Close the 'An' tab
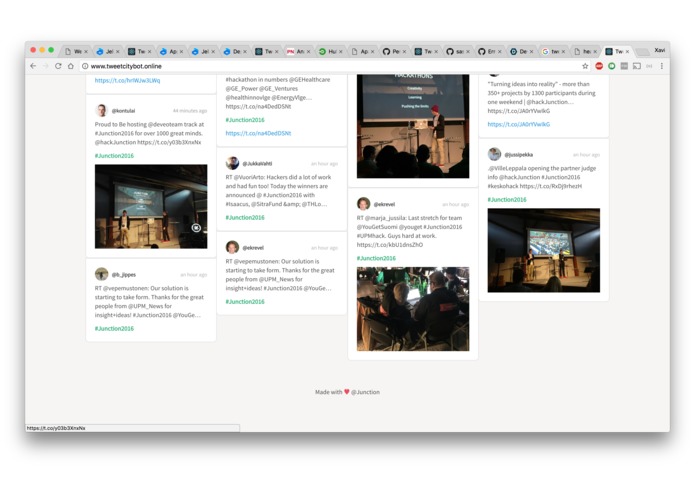695x494 pixels. tap(308, 52)
